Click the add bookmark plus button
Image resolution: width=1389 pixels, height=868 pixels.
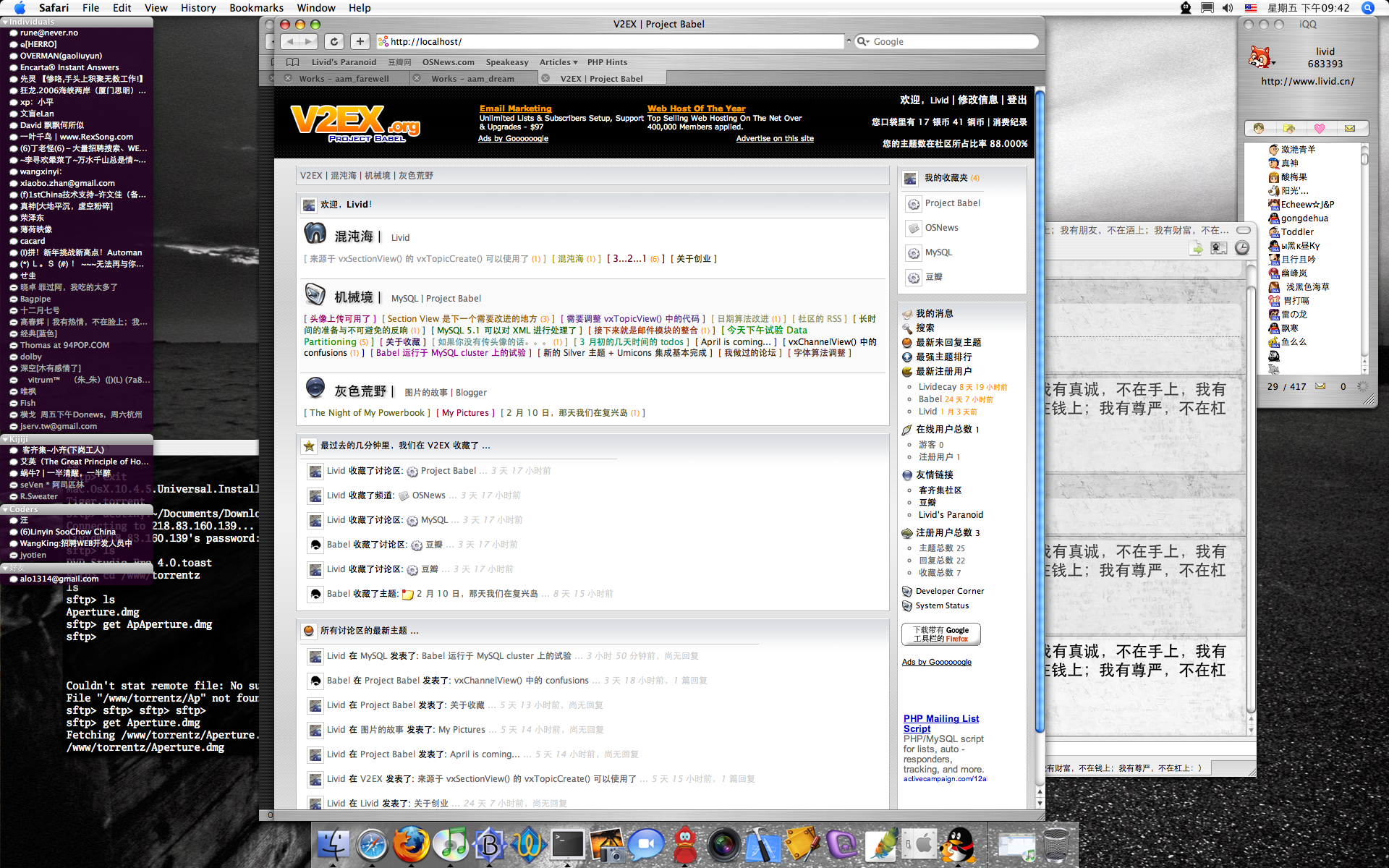tap(360, 42)
